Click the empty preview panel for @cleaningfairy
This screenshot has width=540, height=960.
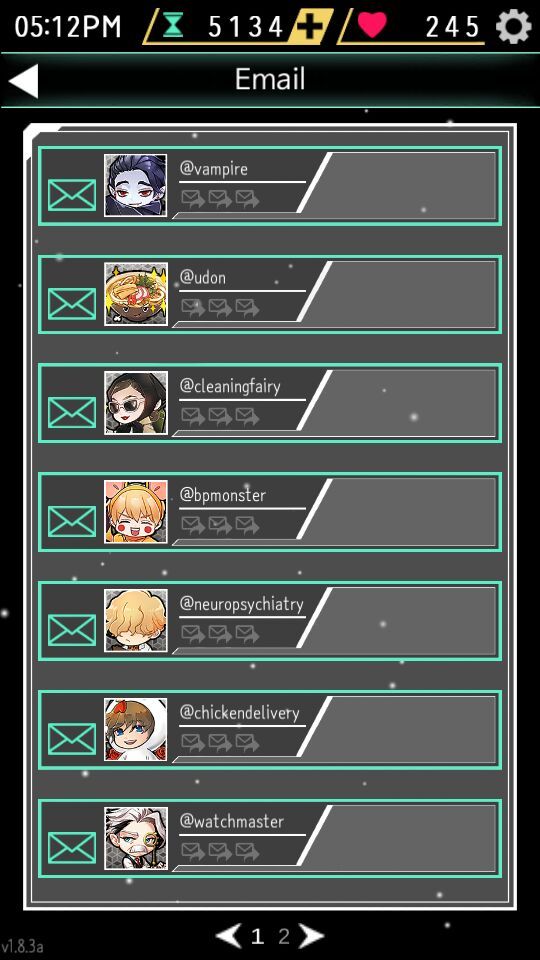click(405, 403)
